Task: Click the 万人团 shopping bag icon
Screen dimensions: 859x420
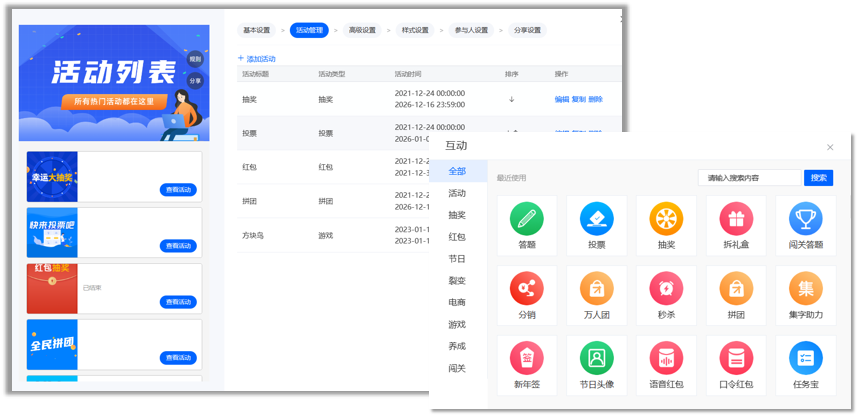Action: point(597,289)
